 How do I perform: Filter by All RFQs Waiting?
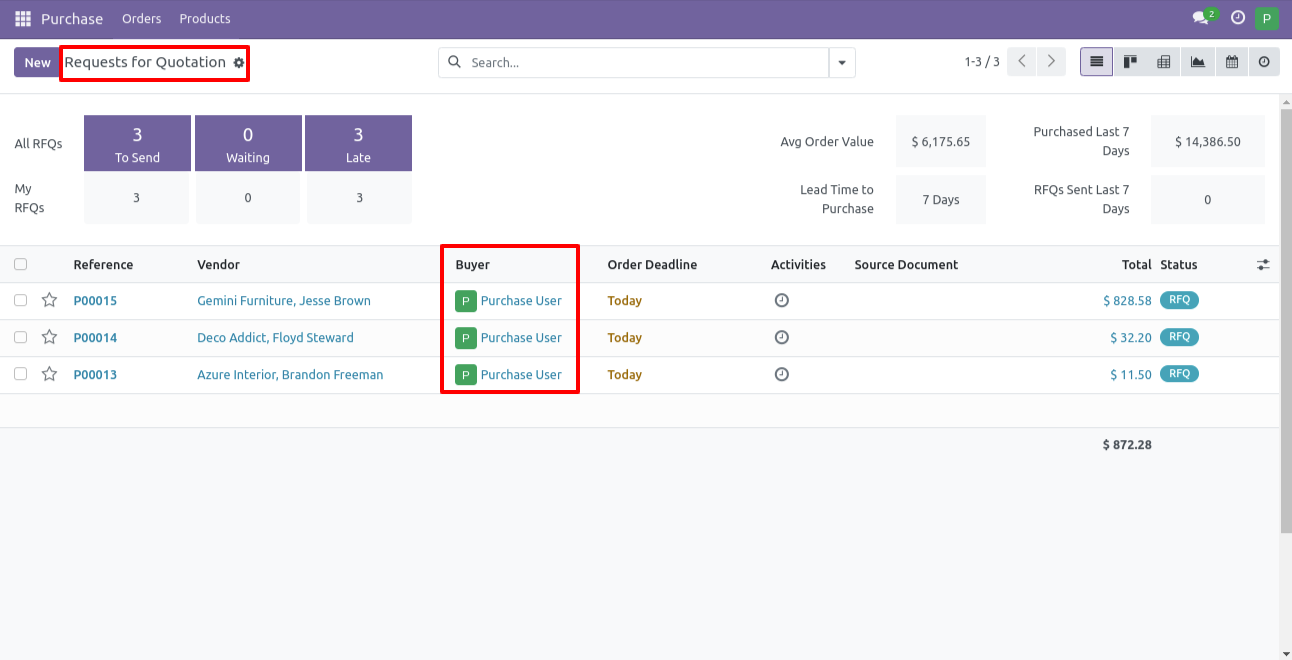(x=248, y=143)
